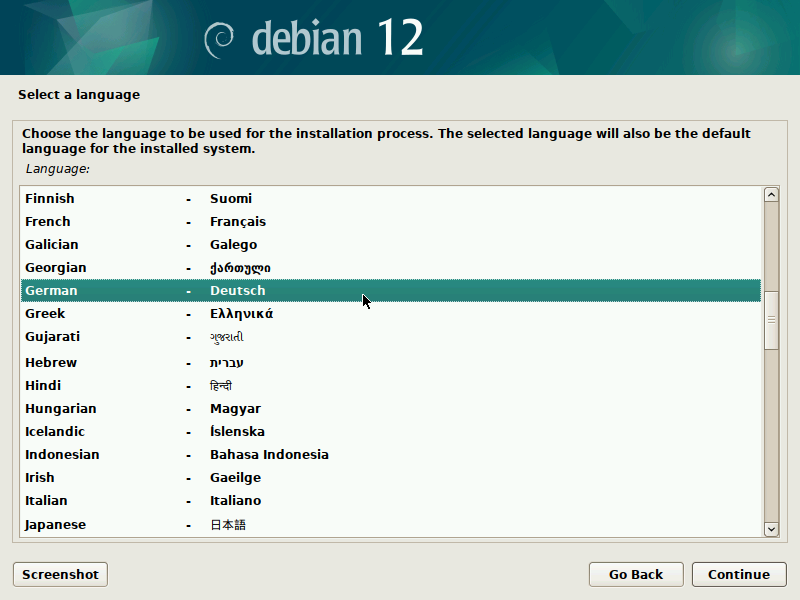The image size is (800, 600).
Task: Click the language list scroll up arrow
Action: tap(771, 194)
